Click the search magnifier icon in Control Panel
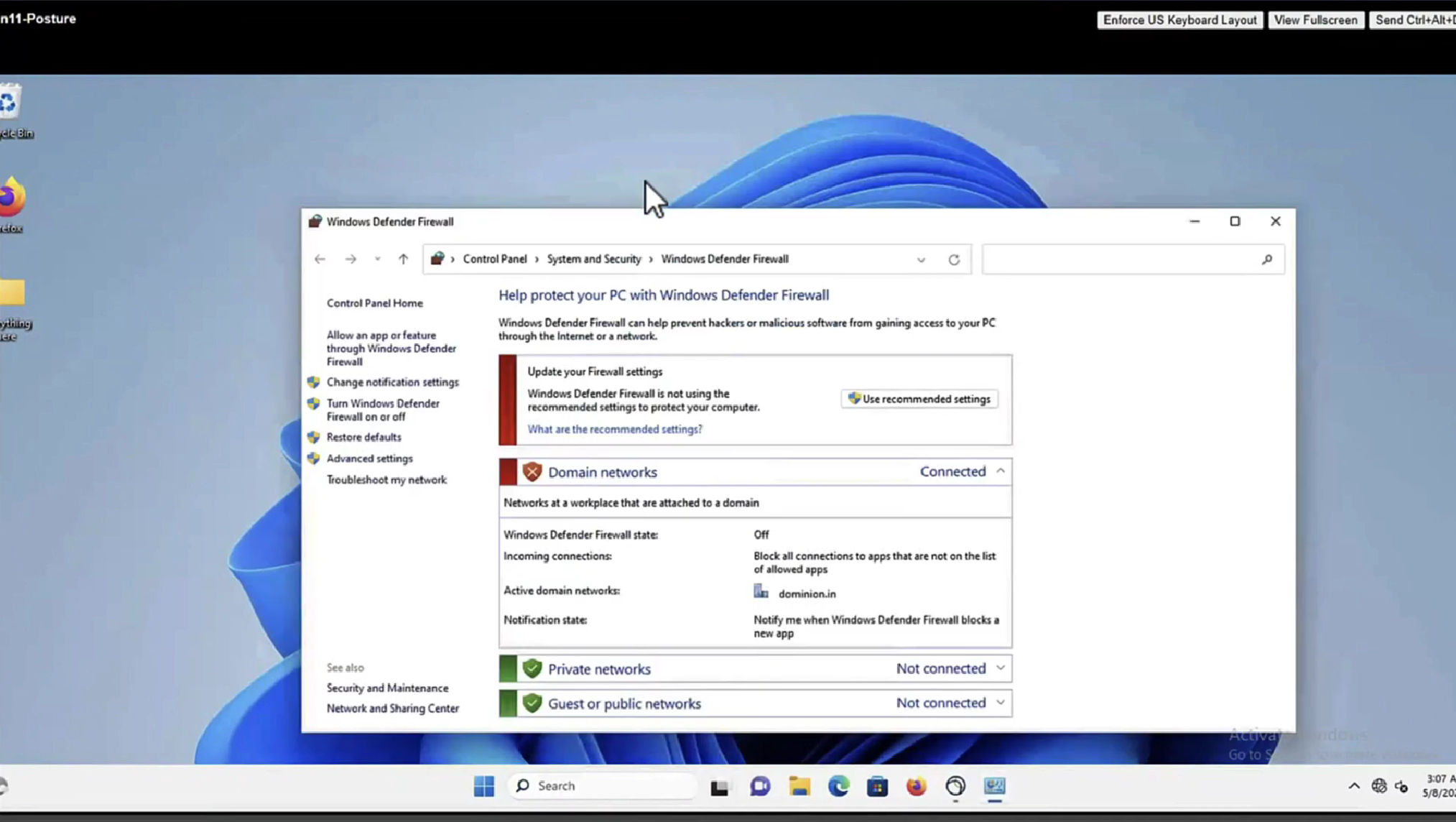 tap(1267, 259)
